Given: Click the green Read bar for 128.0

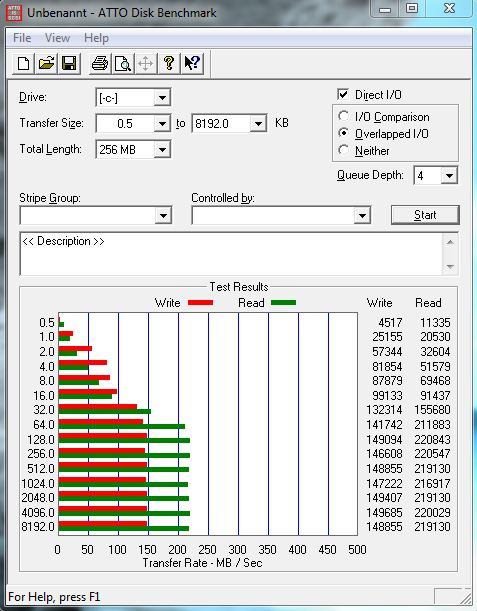Looking at the screenshot, I should (124, 440).
